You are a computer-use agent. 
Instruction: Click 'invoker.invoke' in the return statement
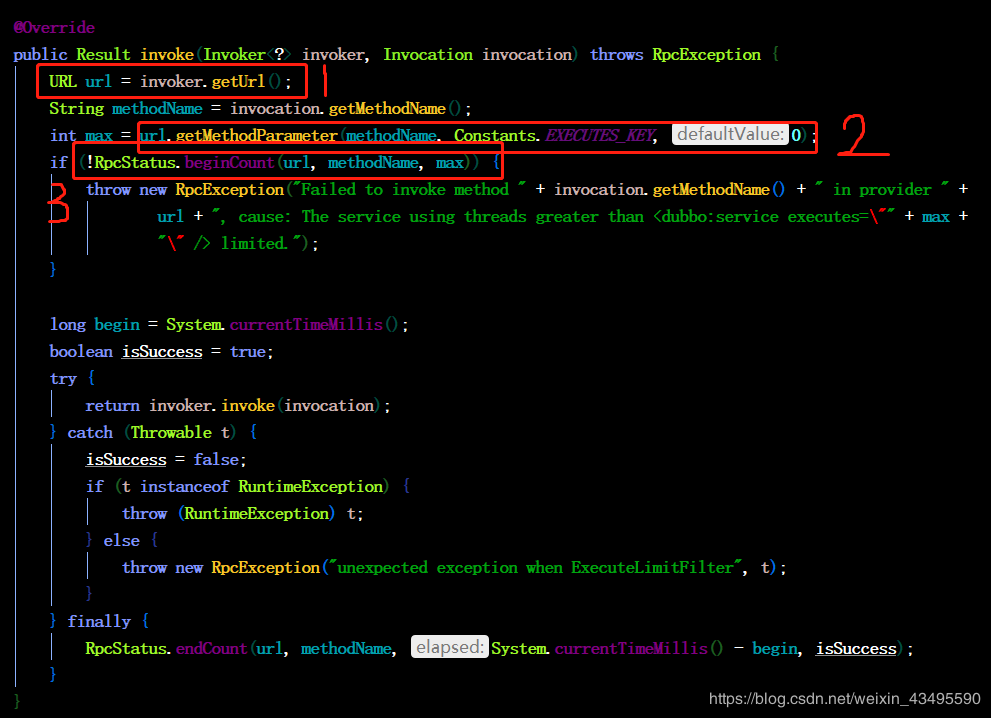click(x=212, y=405)
